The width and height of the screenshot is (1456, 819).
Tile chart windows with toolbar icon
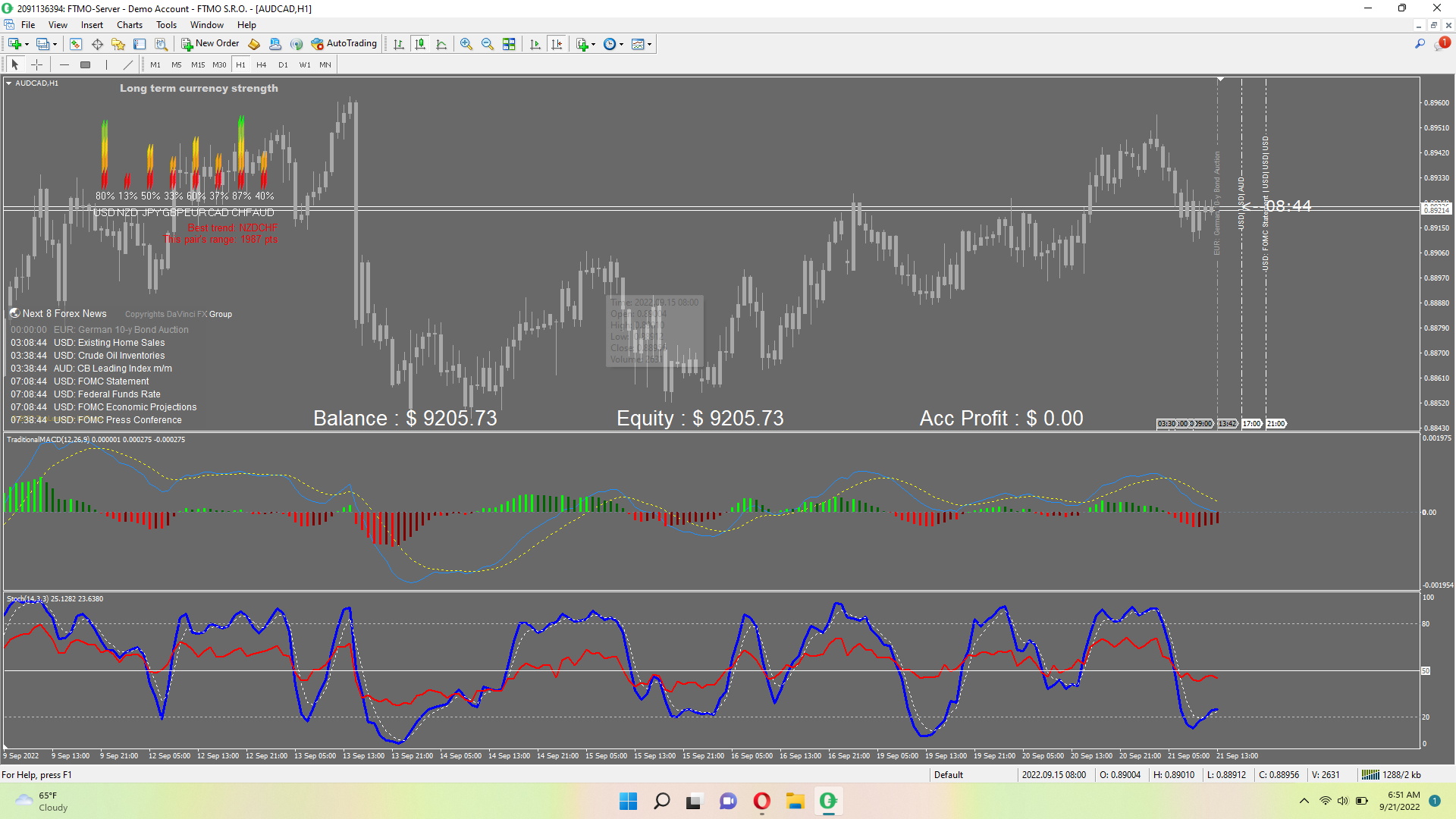click(509, 44)
